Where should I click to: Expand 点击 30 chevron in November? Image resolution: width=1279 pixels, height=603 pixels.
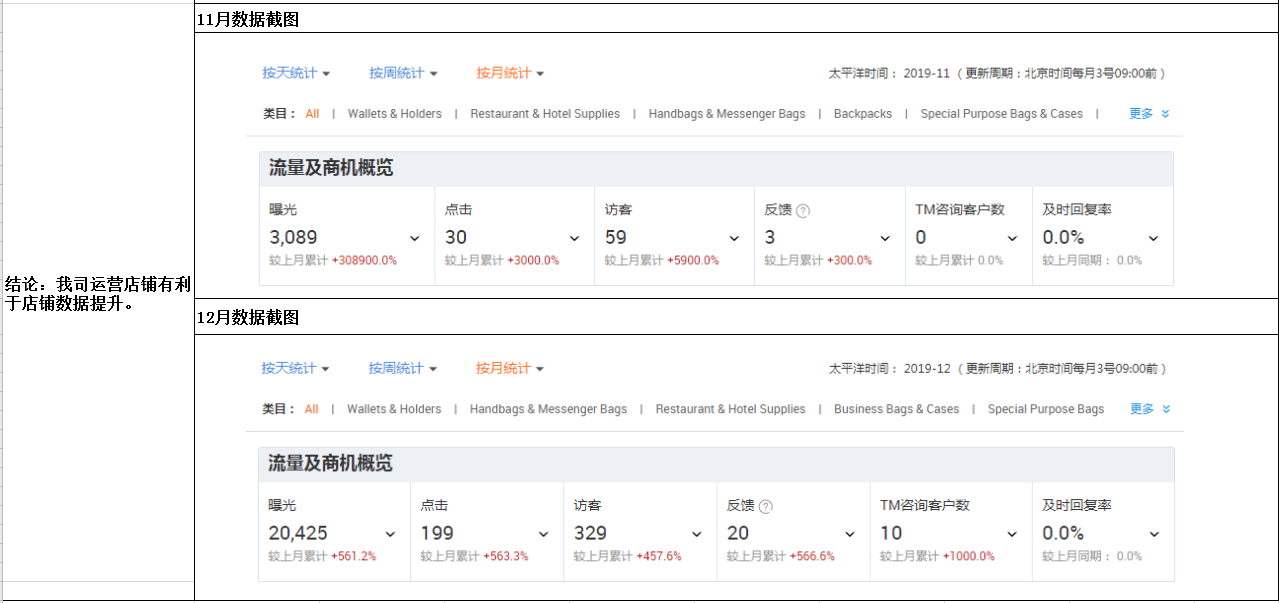(x=574, y=238)
